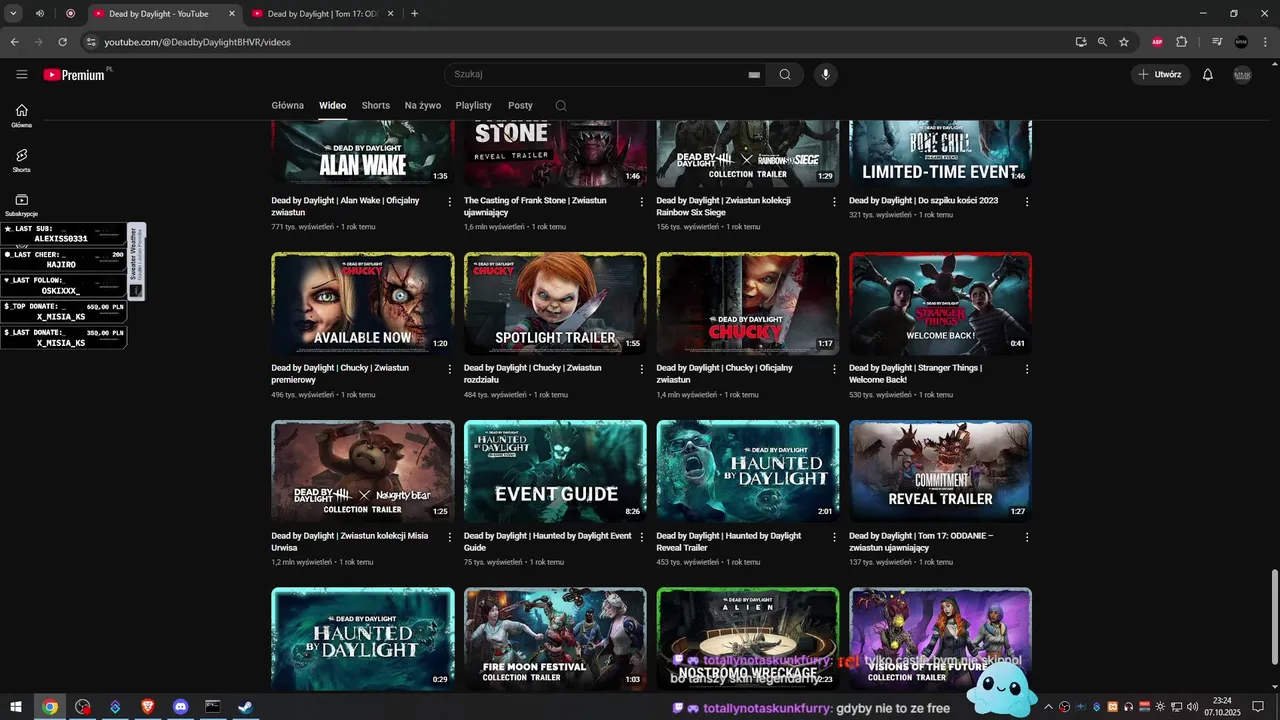Open Windows Start menu
1280x720 pixels.
[x=16, y=707]
